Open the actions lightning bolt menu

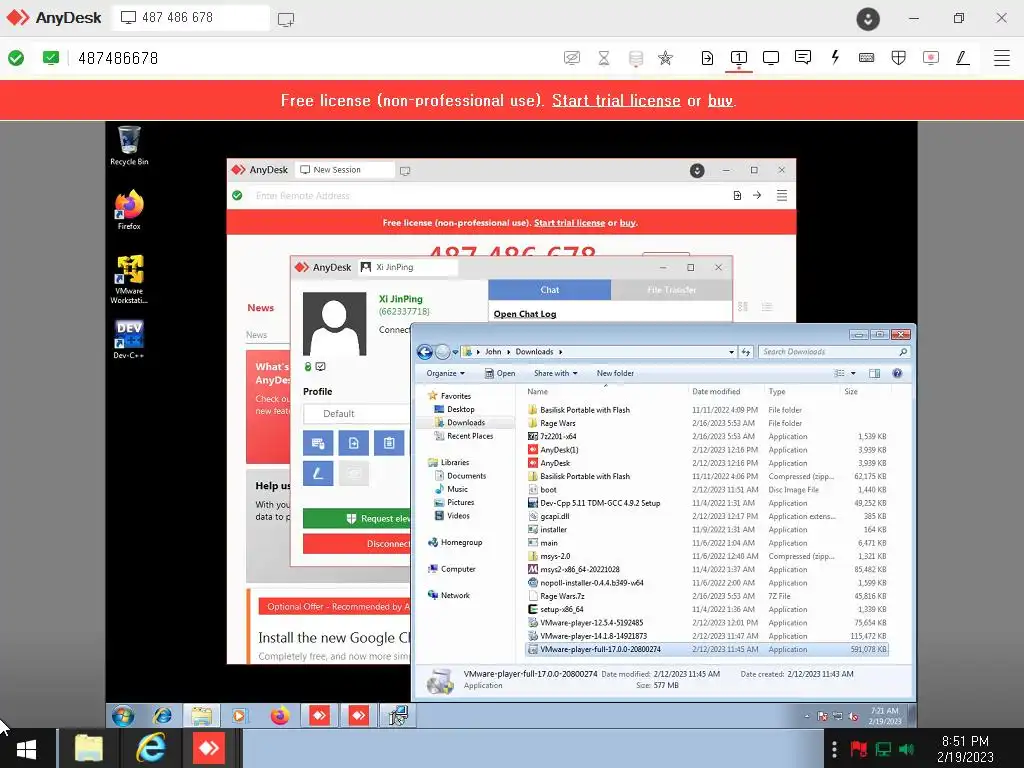click(835, 57)
